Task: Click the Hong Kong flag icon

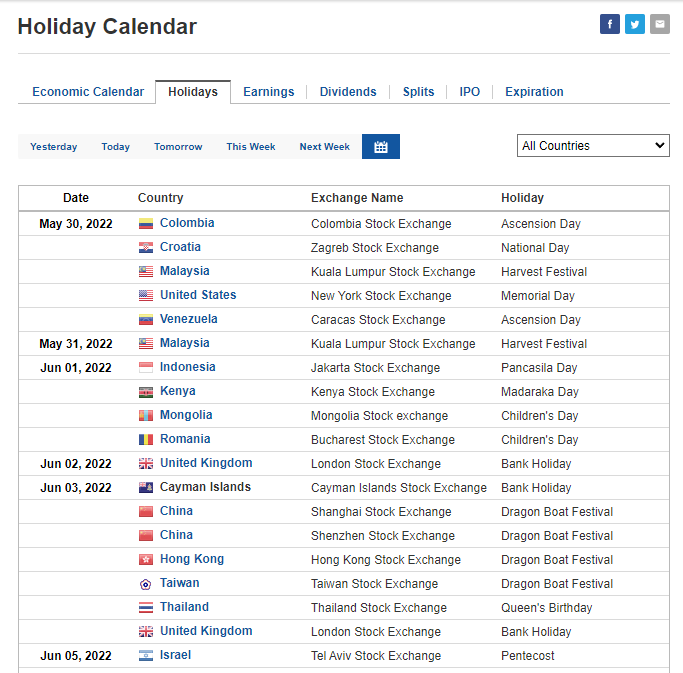Action: (146, 559)
